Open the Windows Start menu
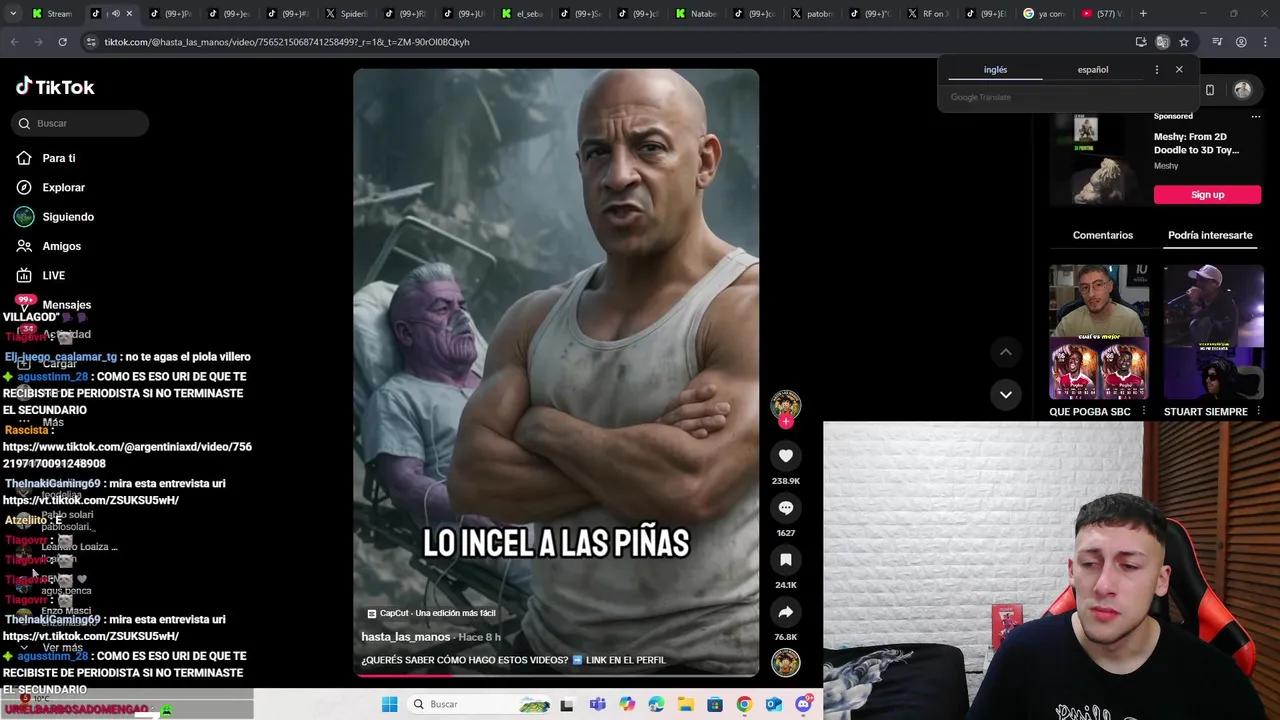The image size is (1280, 720). click(389, 704)
